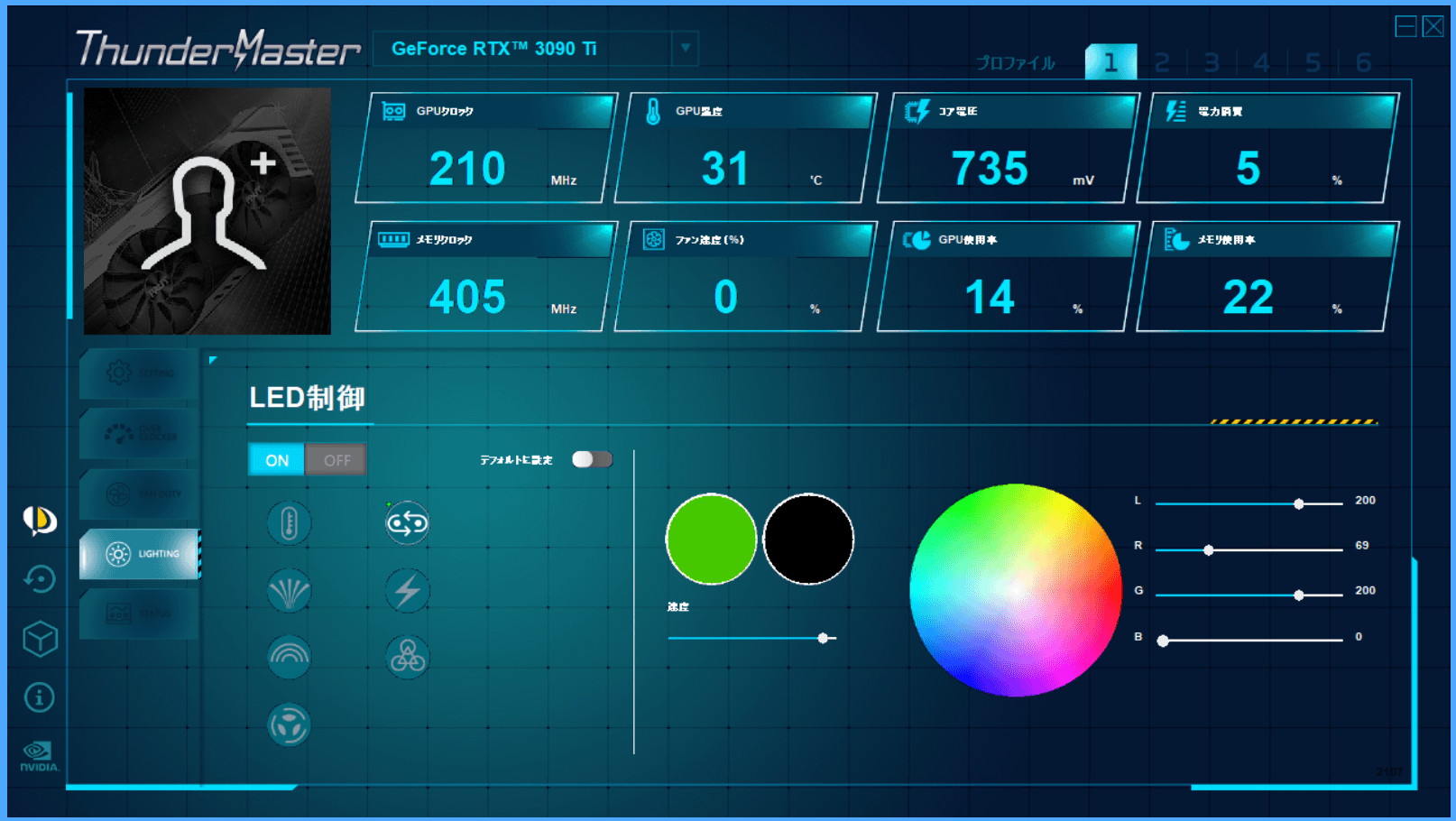Switch to profile 5

tap(1313, 62)
